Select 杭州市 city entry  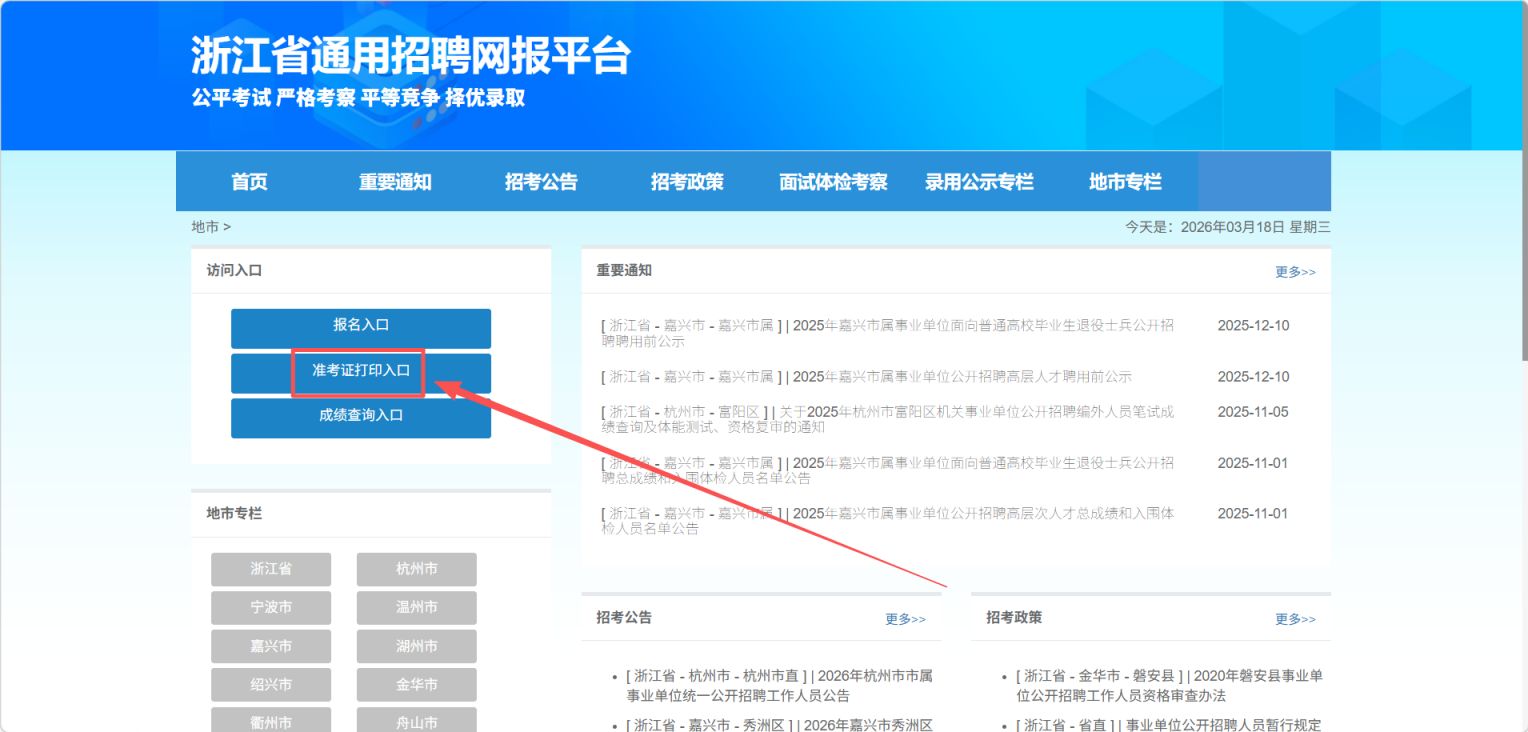[x=416, y=569]
